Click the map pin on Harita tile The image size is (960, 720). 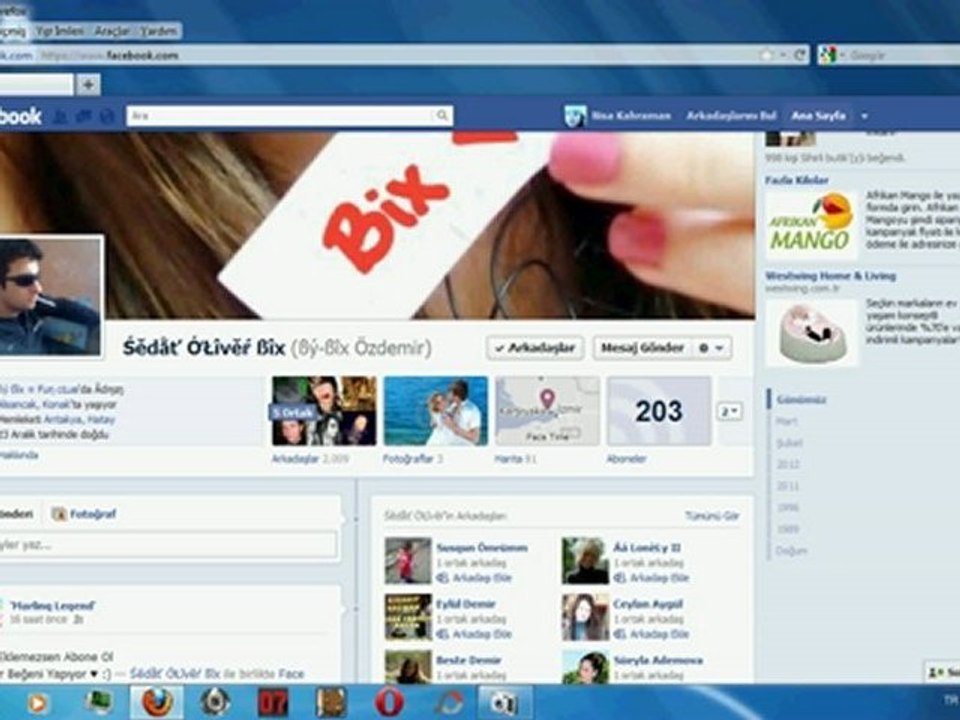[x=547, y=399]
